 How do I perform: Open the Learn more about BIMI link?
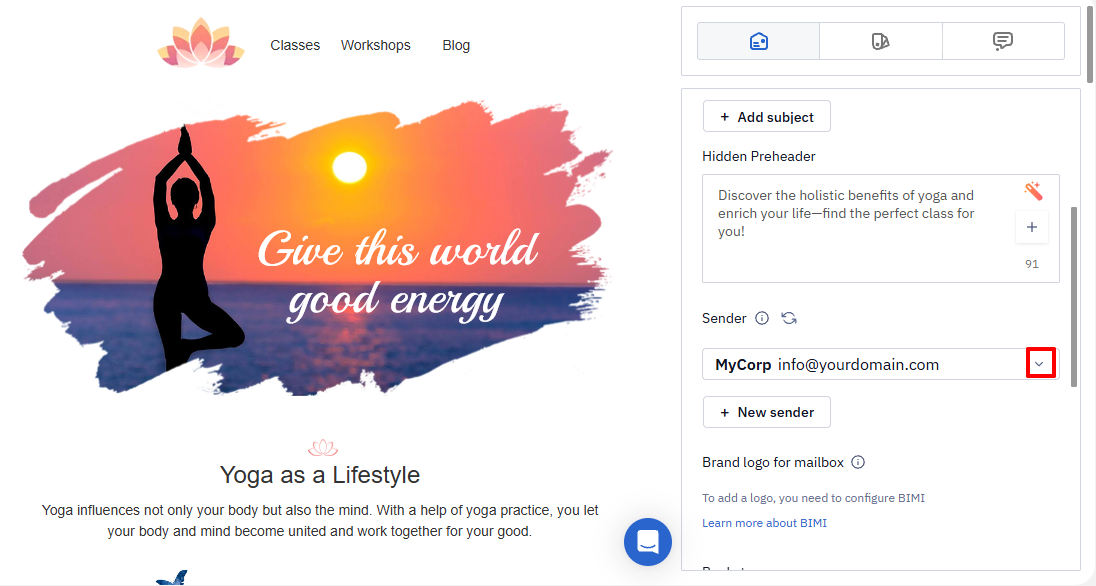[x=765, y=523]
